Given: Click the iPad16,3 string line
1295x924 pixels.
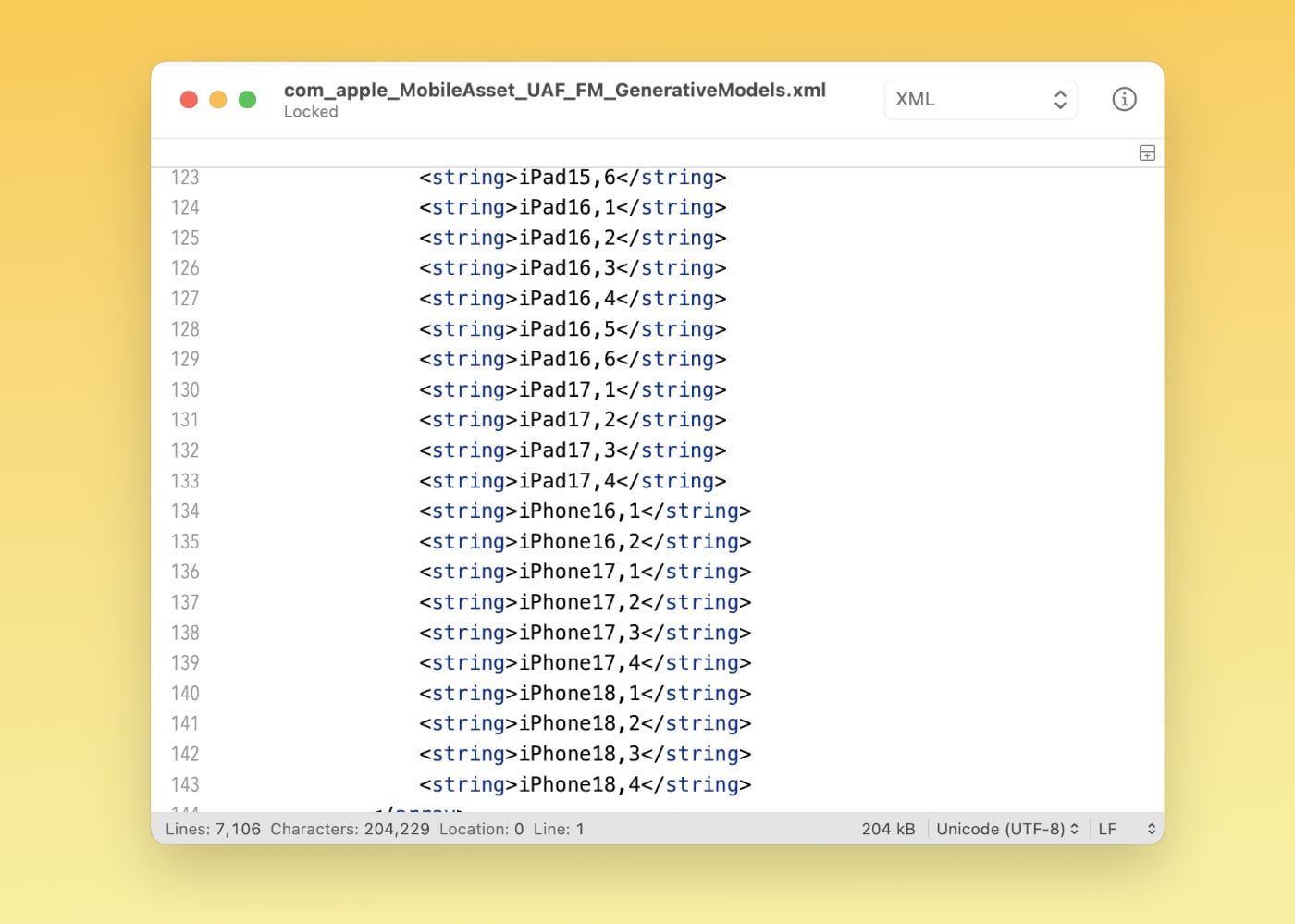Looking at the screenshot, I should coord(573,268).
